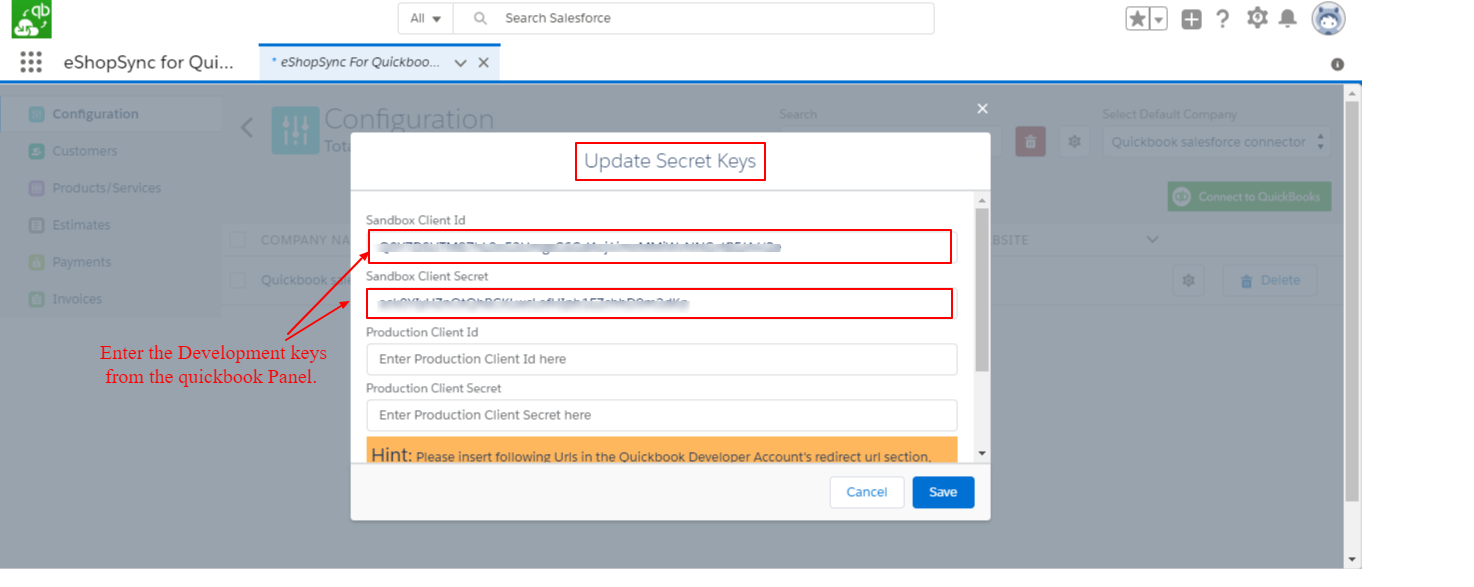Close the Update Secret Keys modal
Screen dimensions: 1474x587
pyautogui.click(x=982, y=108)
